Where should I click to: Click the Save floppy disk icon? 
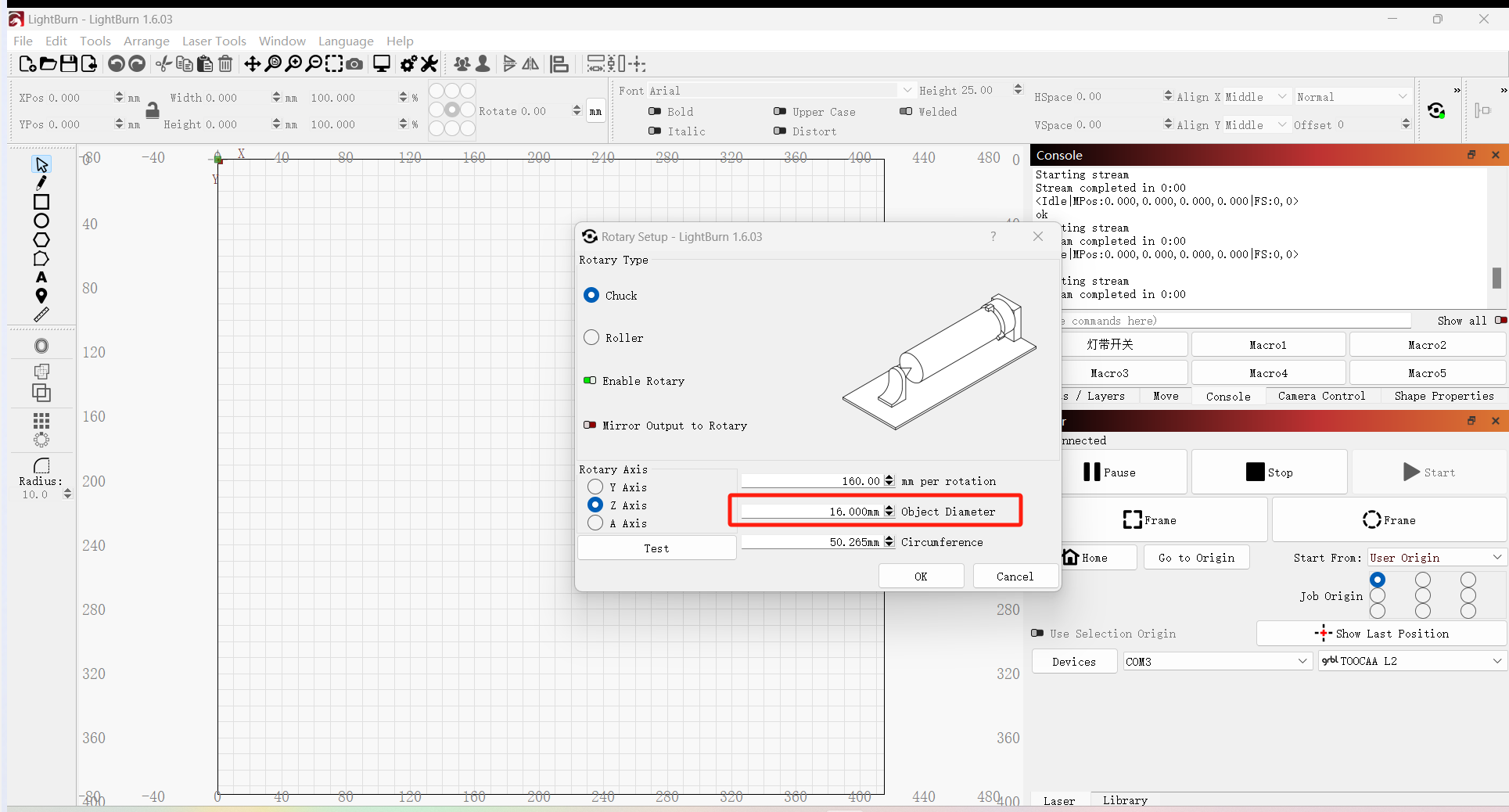click(69, 64)
